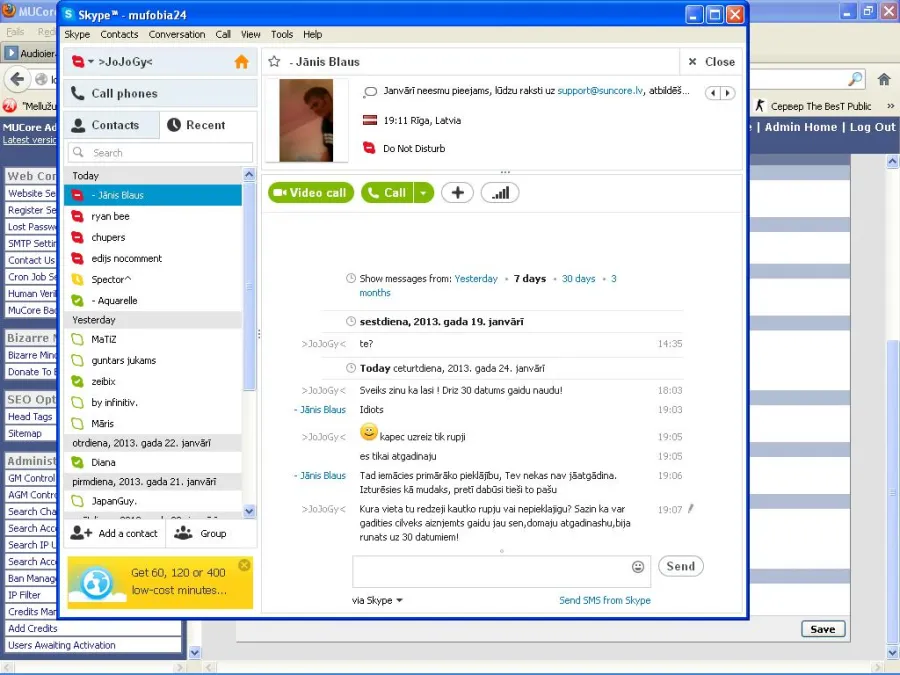Open Users Awaiting Activation in MUCore sidebar
Viewport: 900px width, 675px height.
point(62,645)
